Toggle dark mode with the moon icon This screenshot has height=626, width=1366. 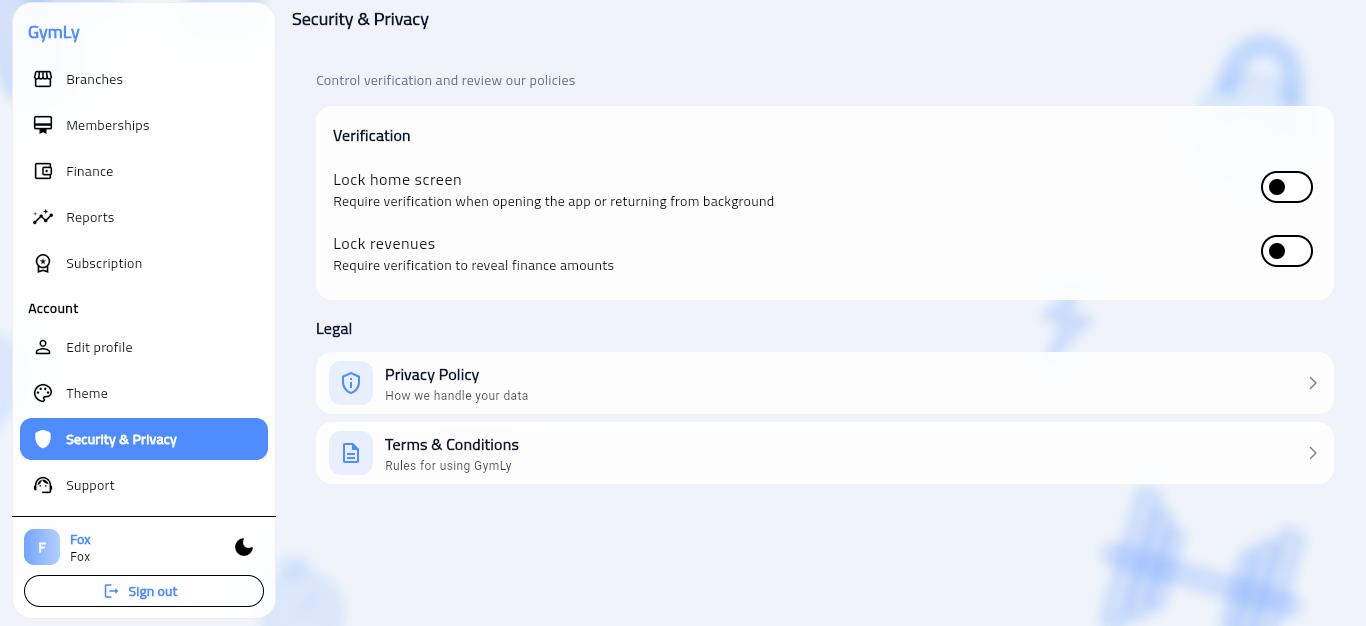(244, 547)
